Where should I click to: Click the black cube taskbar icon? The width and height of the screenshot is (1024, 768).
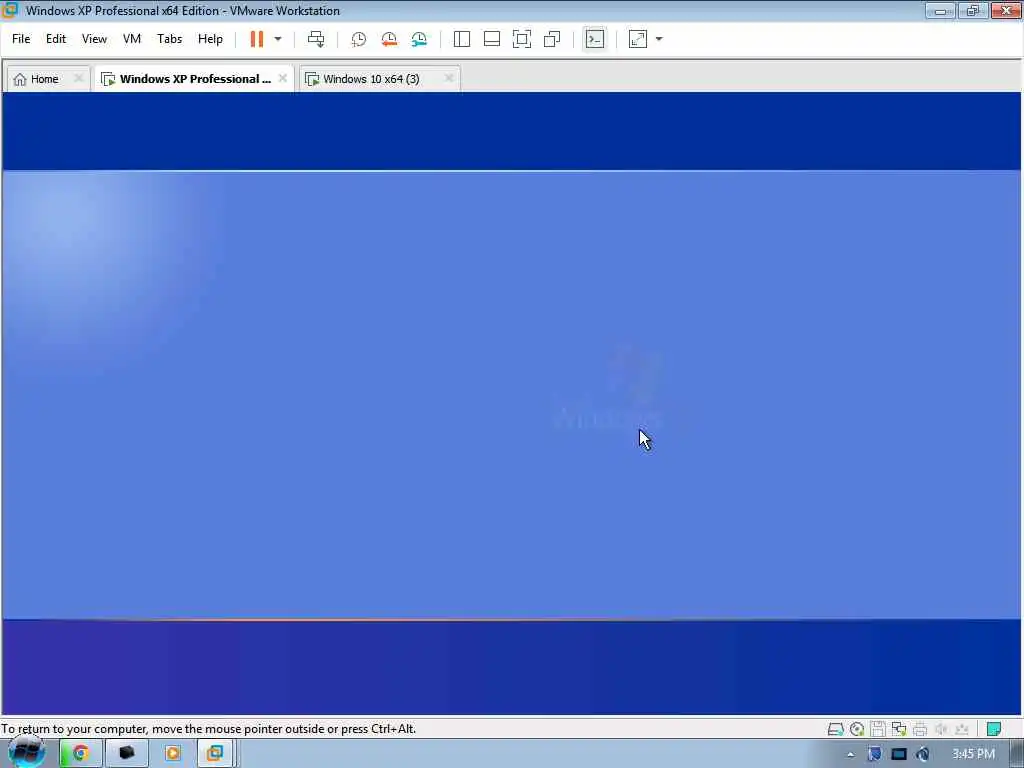(x=127, y=754)
